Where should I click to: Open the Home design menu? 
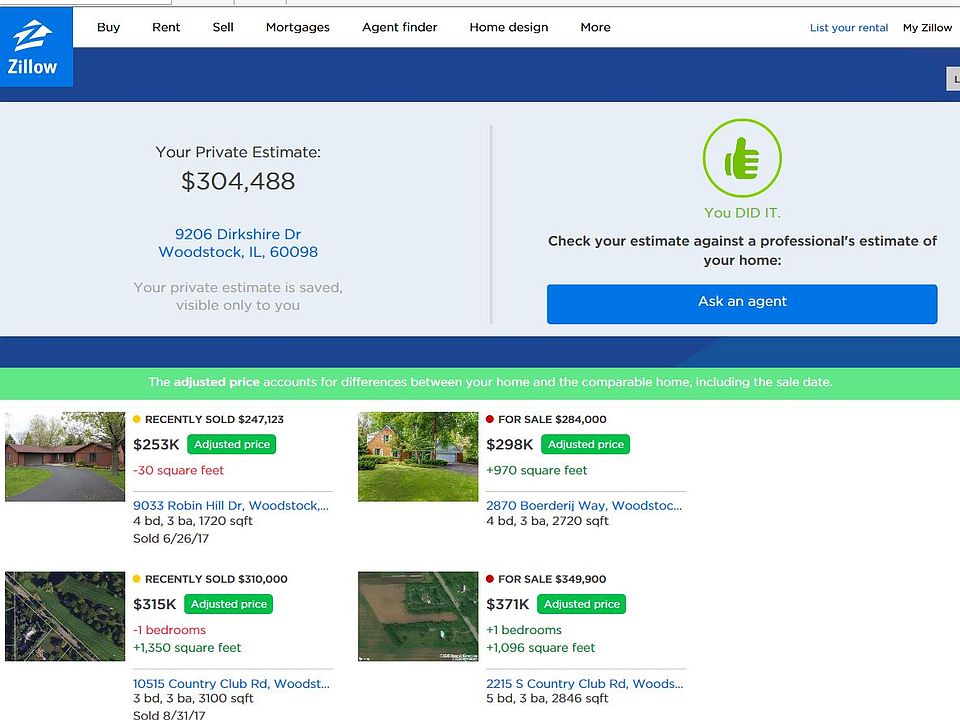(x=509, y=28)
